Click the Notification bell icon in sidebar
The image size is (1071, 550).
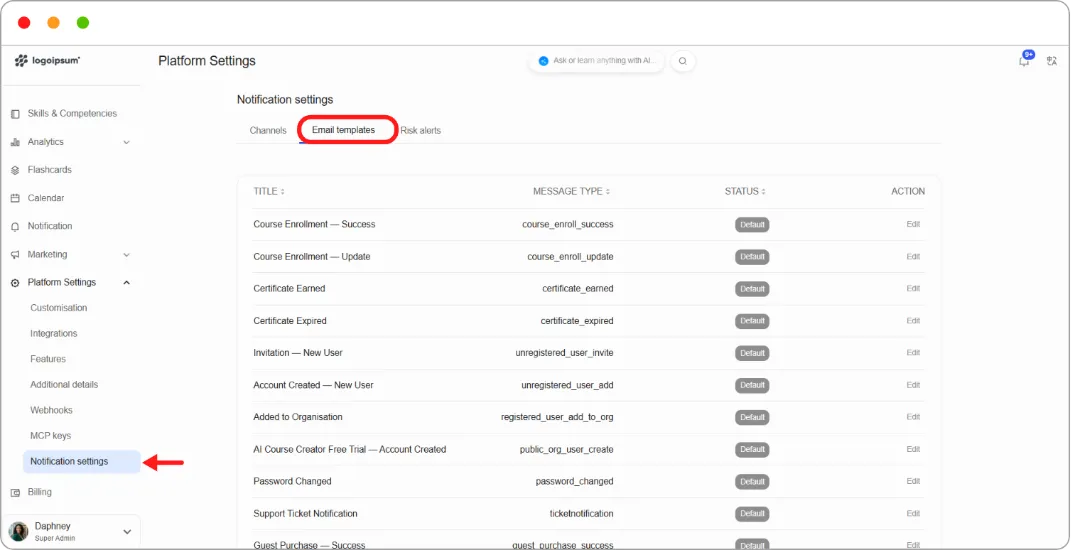tap(15, 227)
